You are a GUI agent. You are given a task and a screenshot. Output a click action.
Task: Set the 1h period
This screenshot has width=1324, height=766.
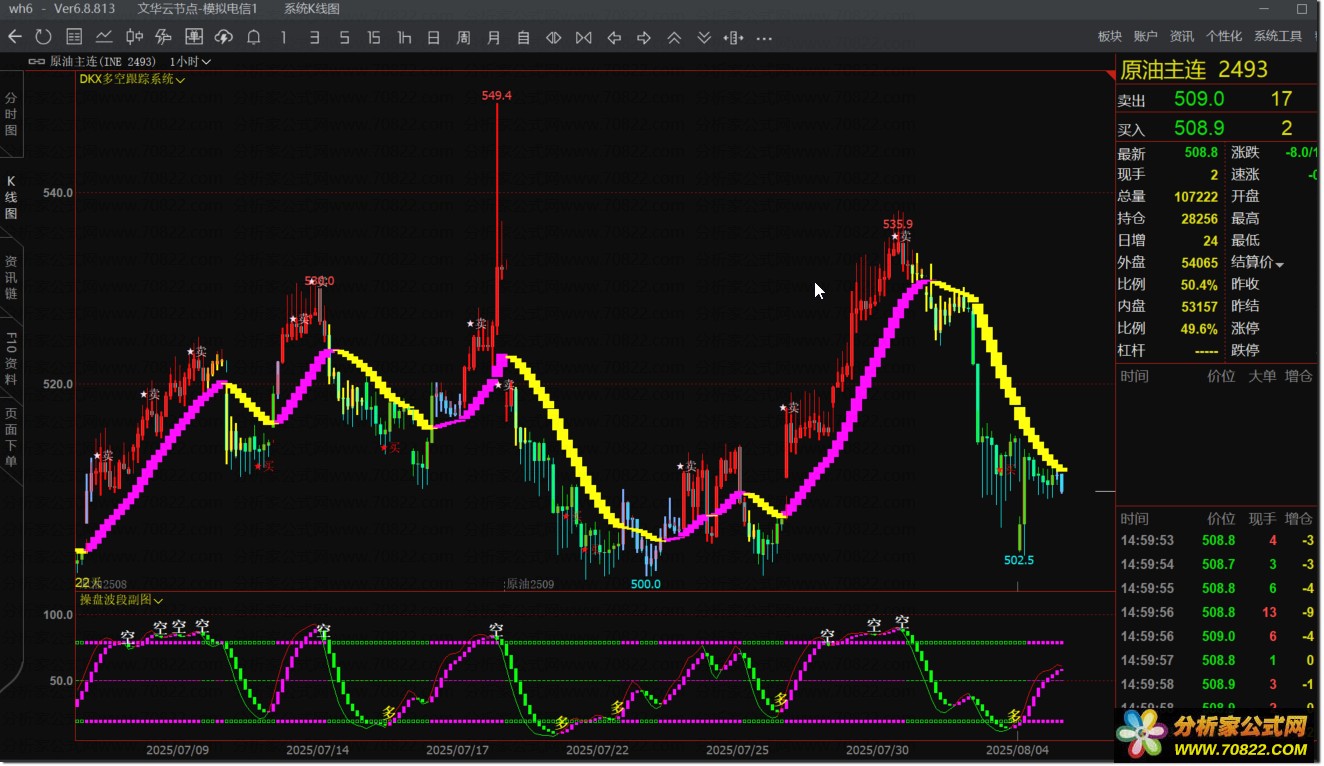pyautogui.click(x=404, y=37)
